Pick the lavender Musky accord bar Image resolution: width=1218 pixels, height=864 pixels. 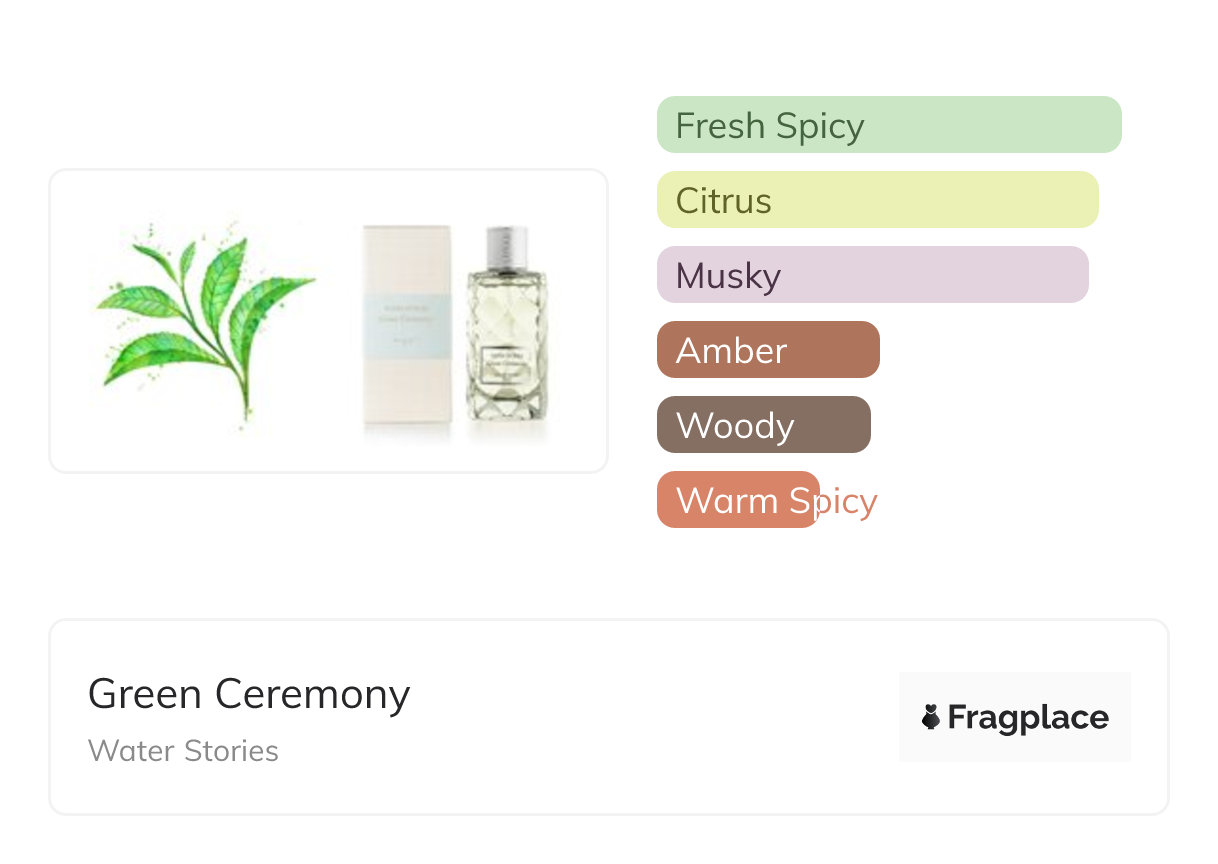click(x=872, y=275)
